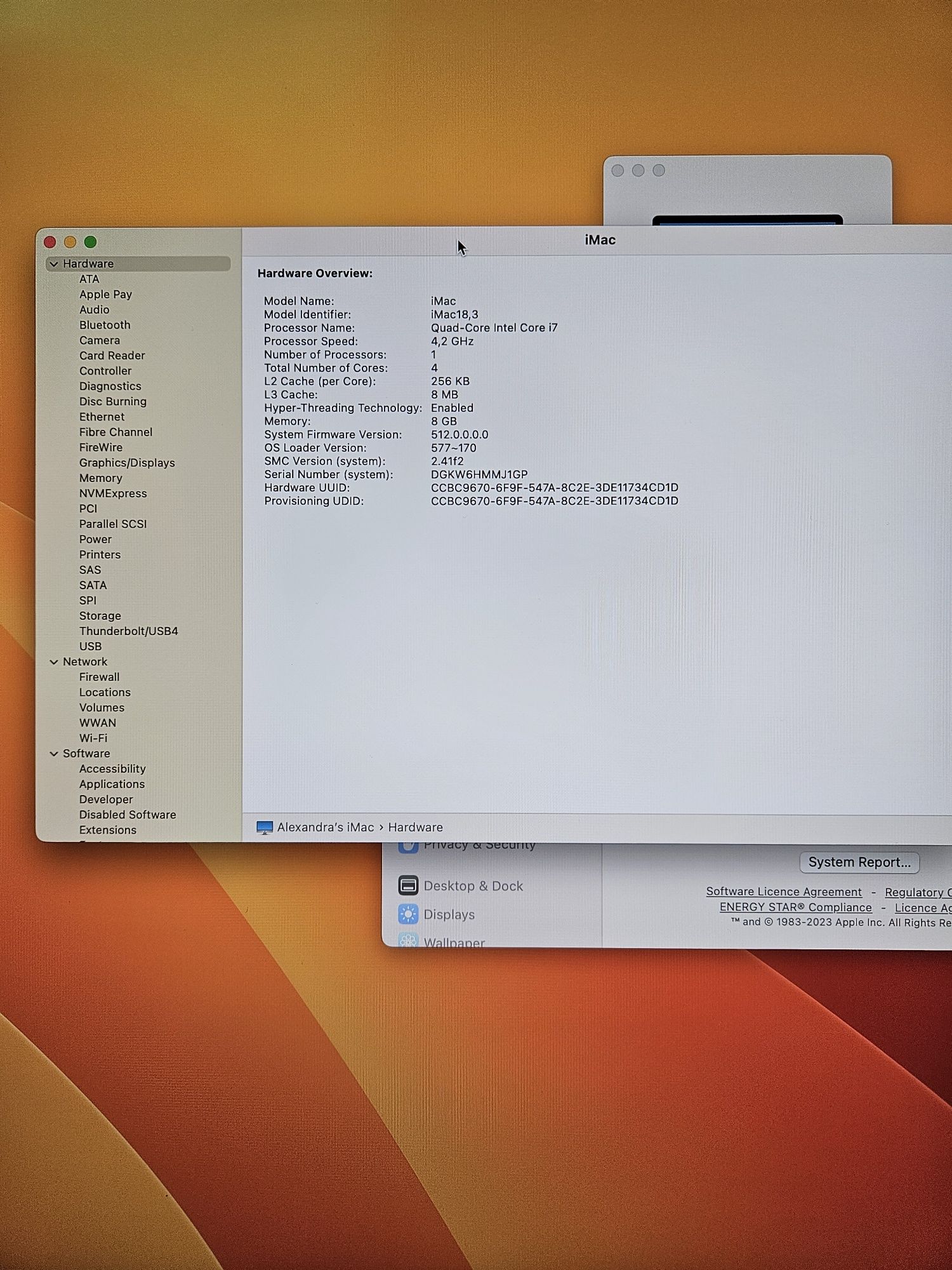Select Bluetooth in the sidebar
Image resolution: width=952 pixels, height=1270 pixels.
105,325
